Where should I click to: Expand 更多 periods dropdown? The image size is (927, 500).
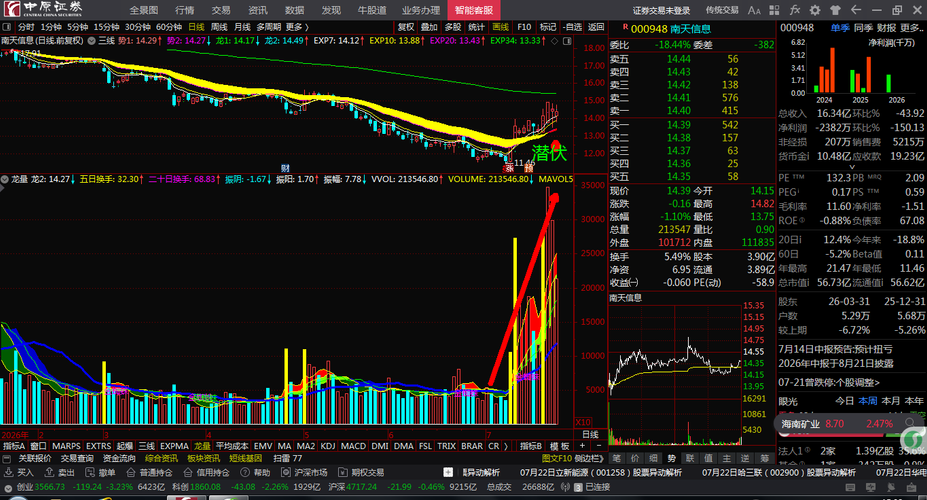point(297,27)
